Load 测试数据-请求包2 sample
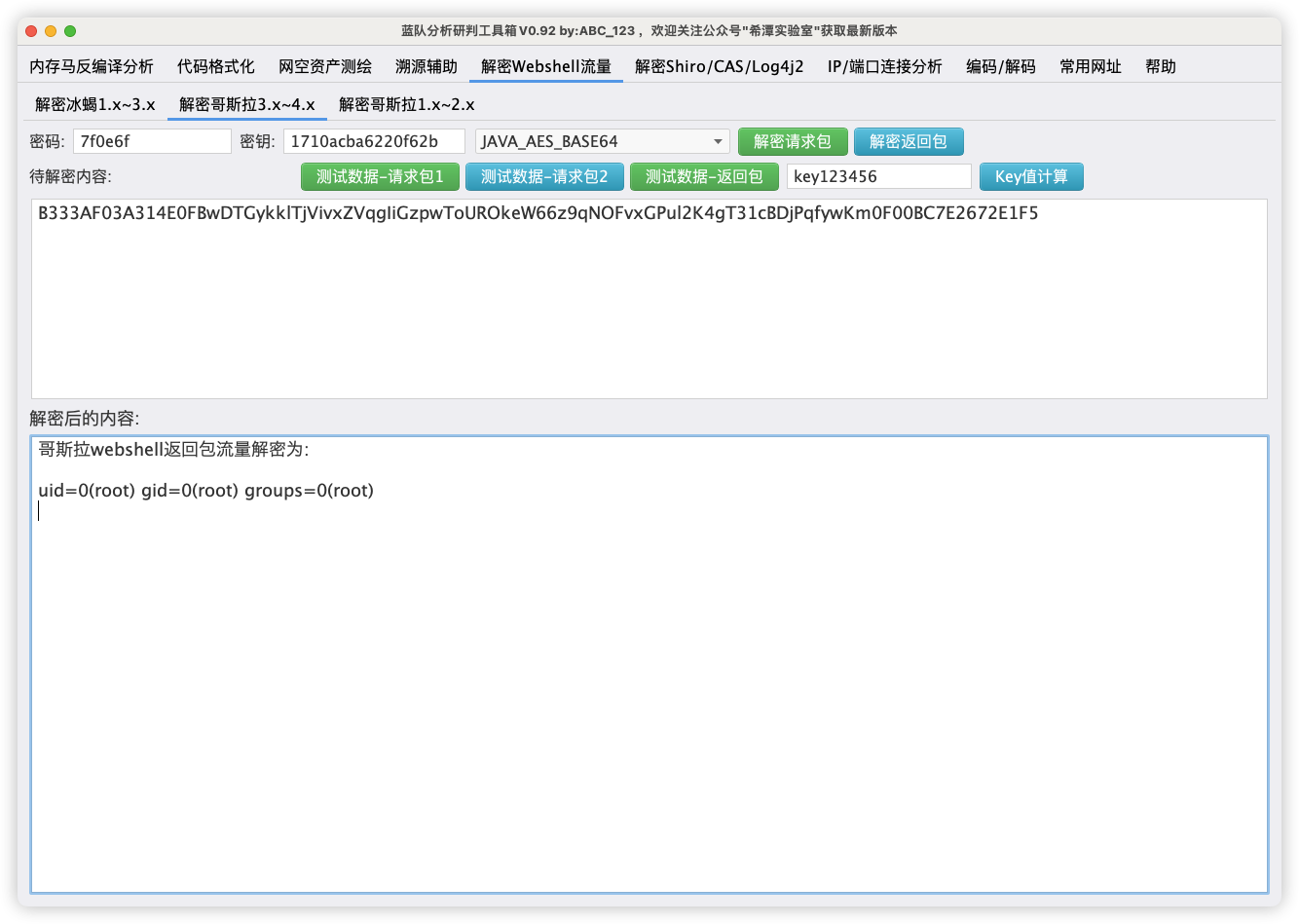 coord(544,176)
